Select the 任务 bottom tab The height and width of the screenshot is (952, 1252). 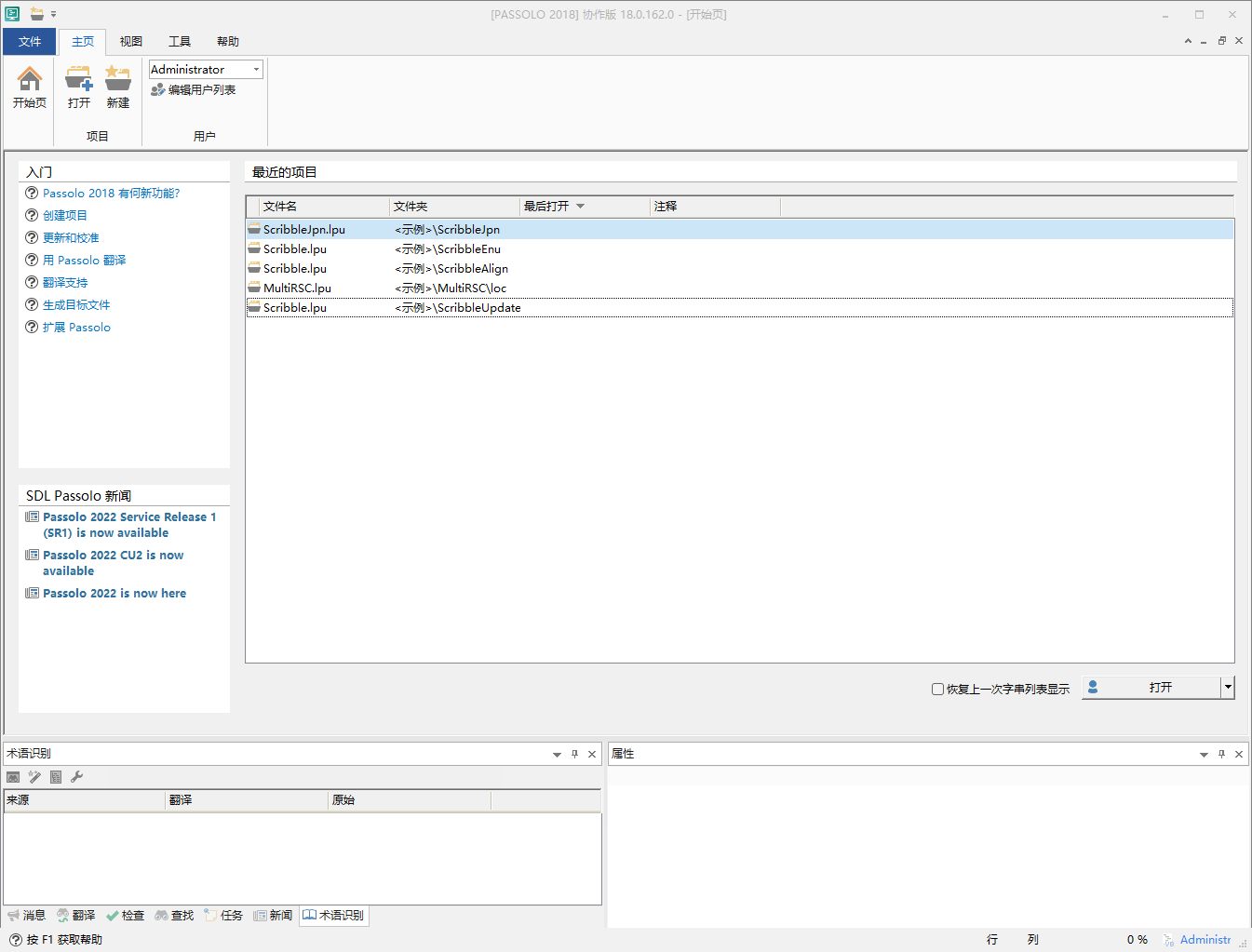[x=223, y=916]
